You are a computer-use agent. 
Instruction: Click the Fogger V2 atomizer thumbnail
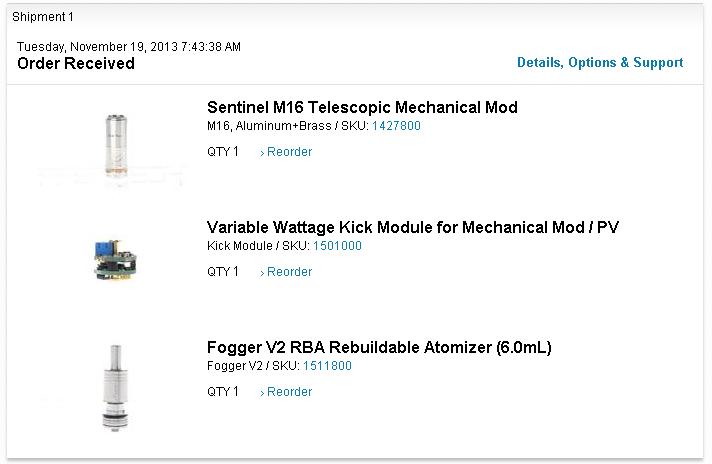click(x=115, y=388)
